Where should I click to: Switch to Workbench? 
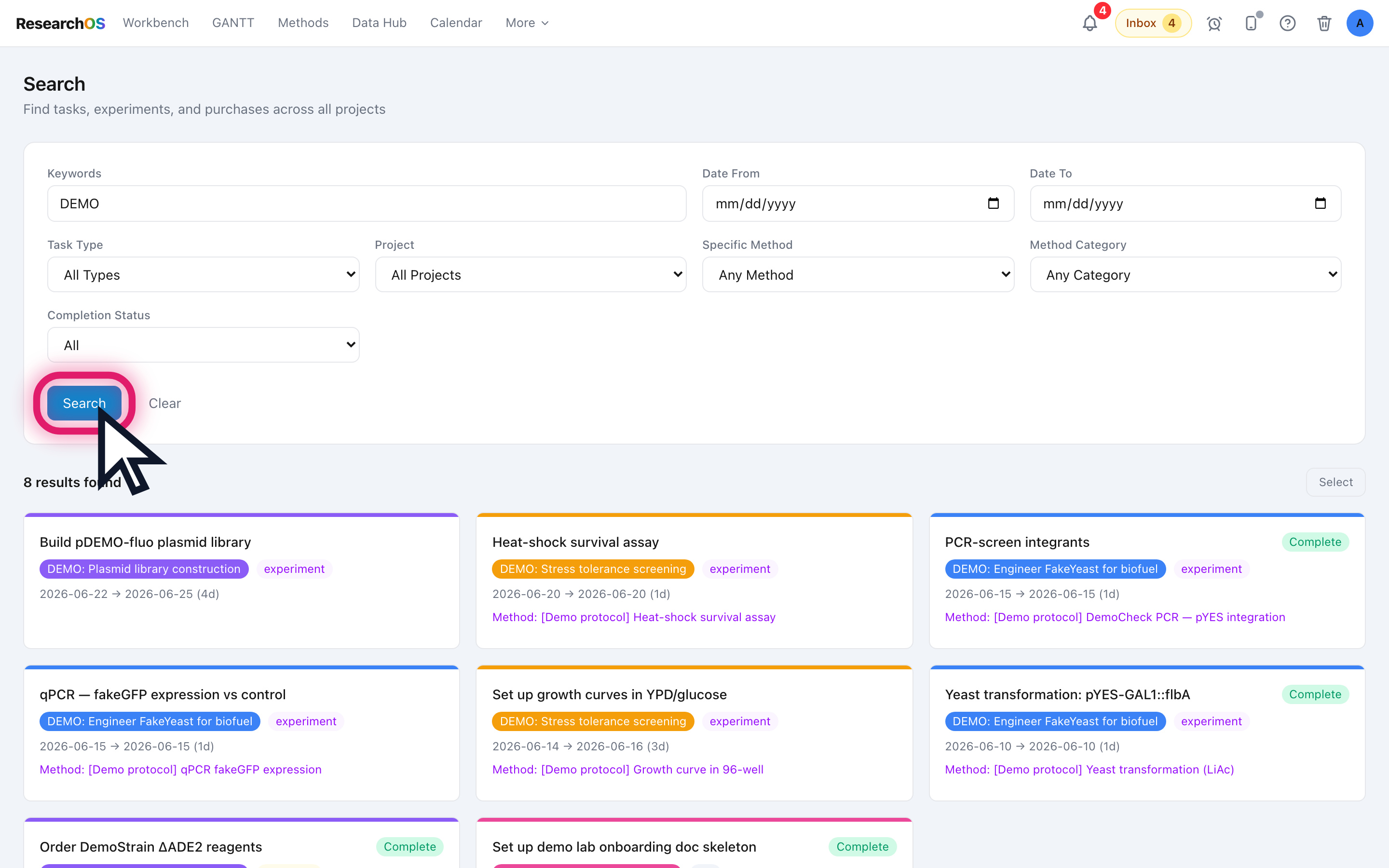tap(156, 23)
